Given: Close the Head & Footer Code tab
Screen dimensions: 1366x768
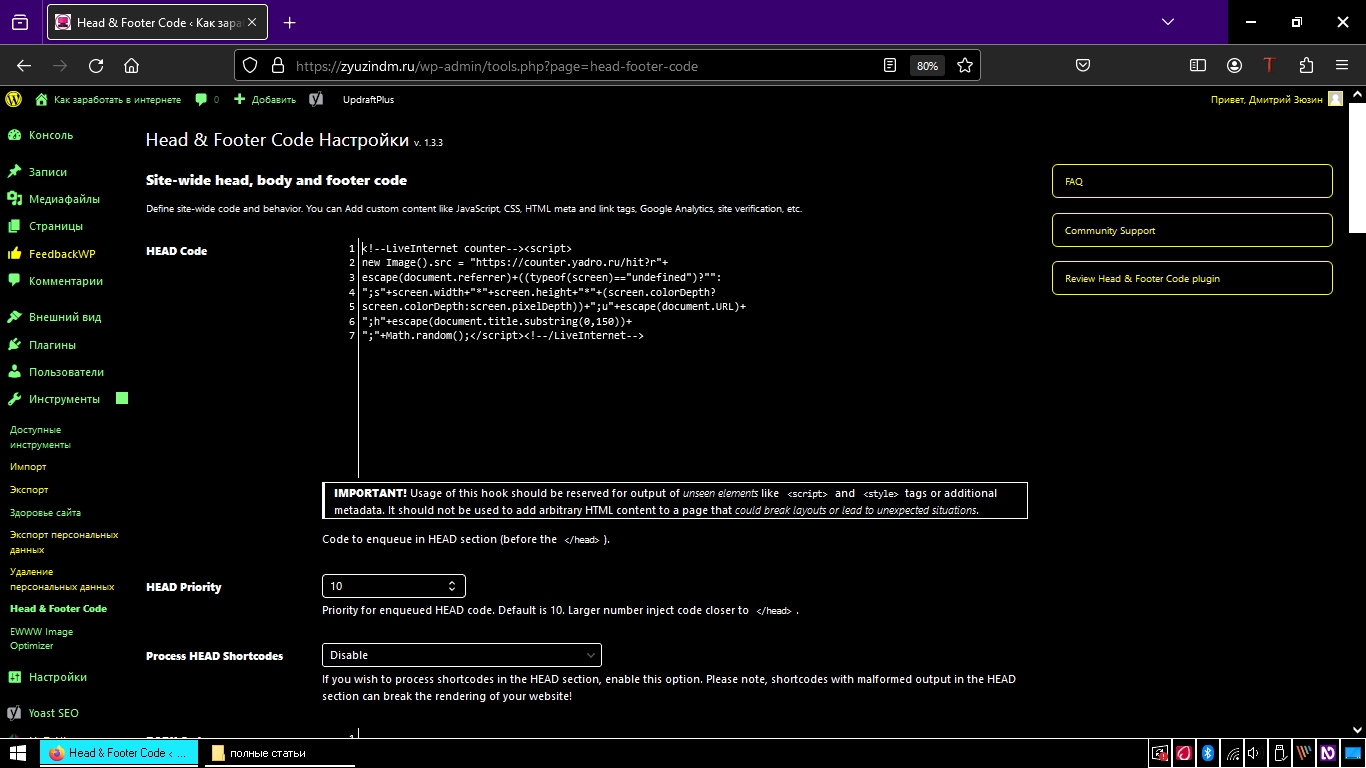Looking at the screenshot, I should click(x=251, y=22).
